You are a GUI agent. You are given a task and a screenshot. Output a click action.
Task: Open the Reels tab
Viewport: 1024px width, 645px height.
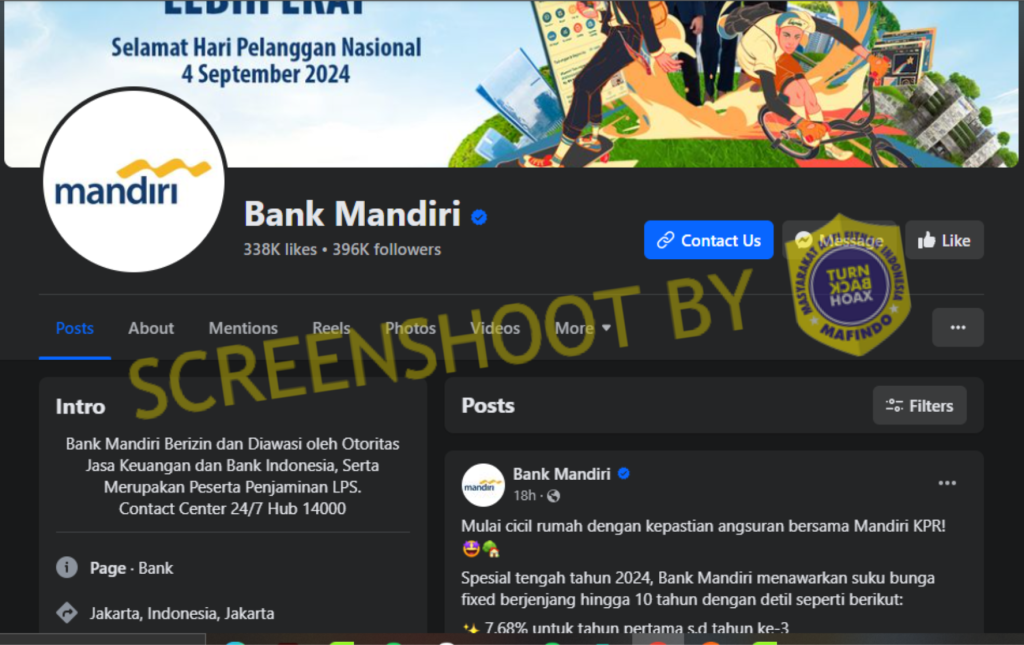pos(331,328)
